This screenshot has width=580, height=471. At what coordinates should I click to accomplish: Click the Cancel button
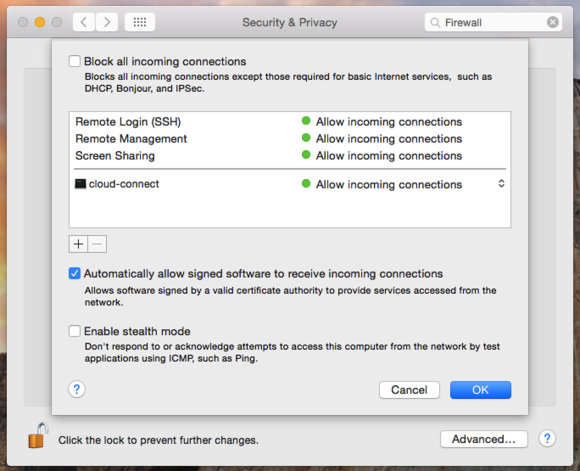point(409,390)
